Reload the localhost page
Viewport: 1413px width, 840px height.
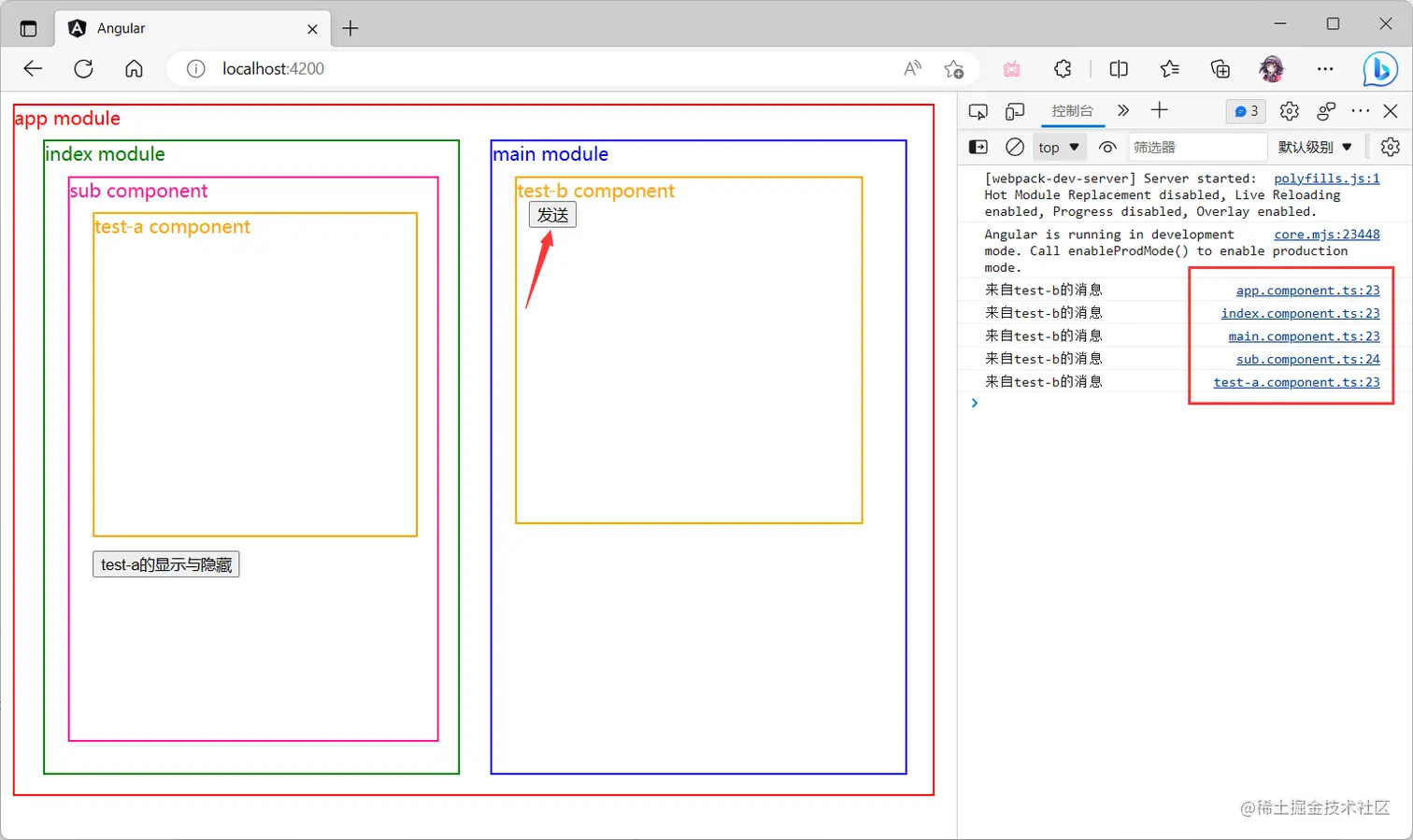[x=84, y=68]
